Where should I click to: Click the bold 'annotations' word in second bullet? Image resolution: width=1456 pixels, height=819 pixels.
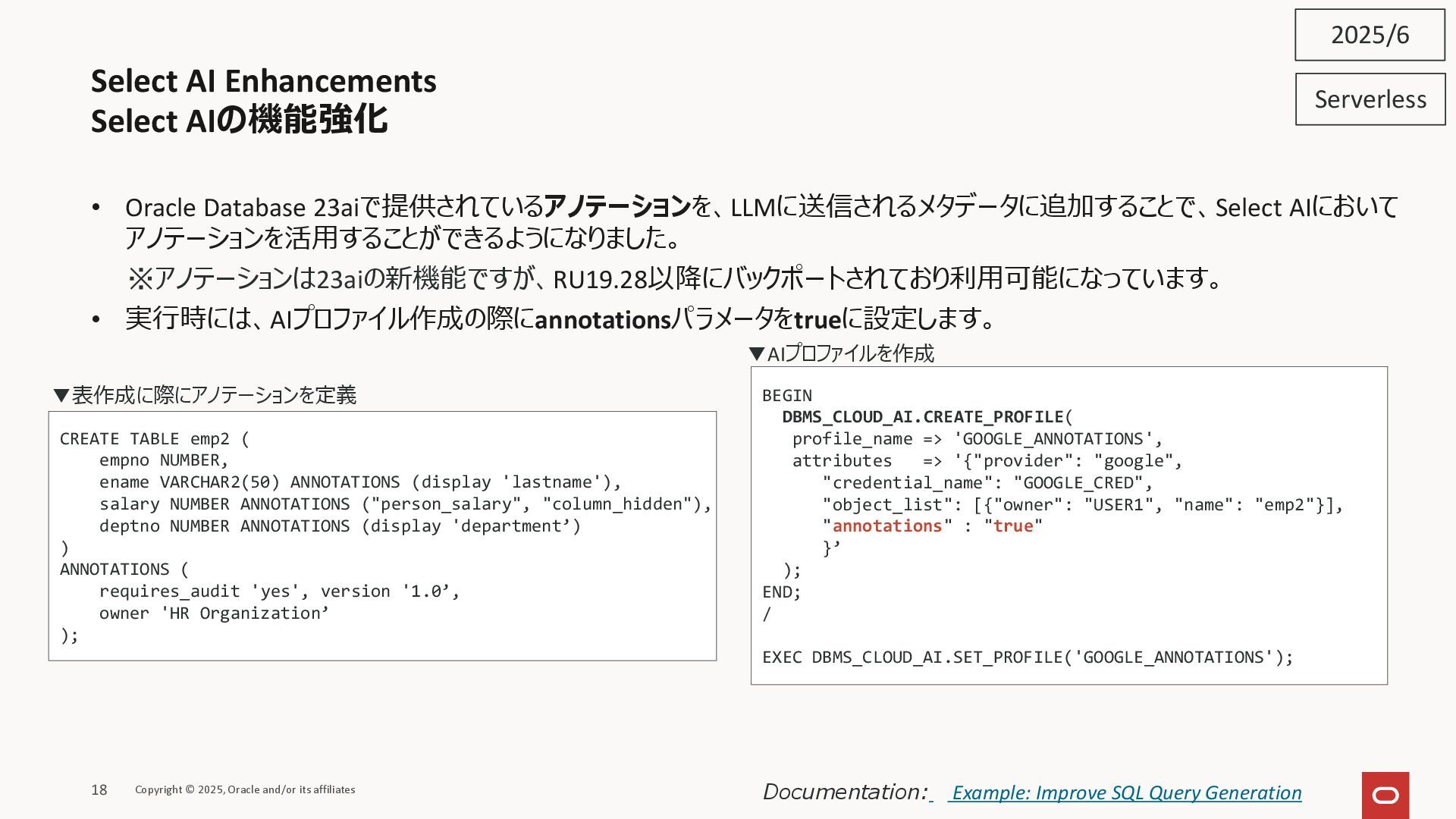[x=603, y=320]
